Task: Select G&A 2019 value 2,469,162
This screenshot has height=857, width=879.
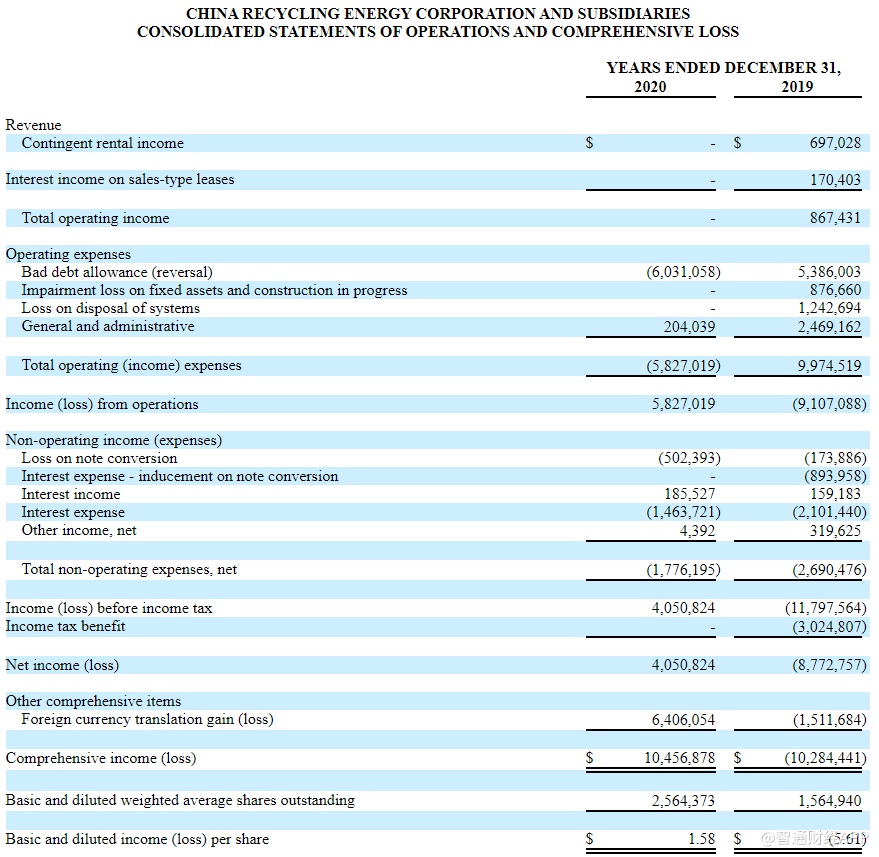Action: [829, 326]
